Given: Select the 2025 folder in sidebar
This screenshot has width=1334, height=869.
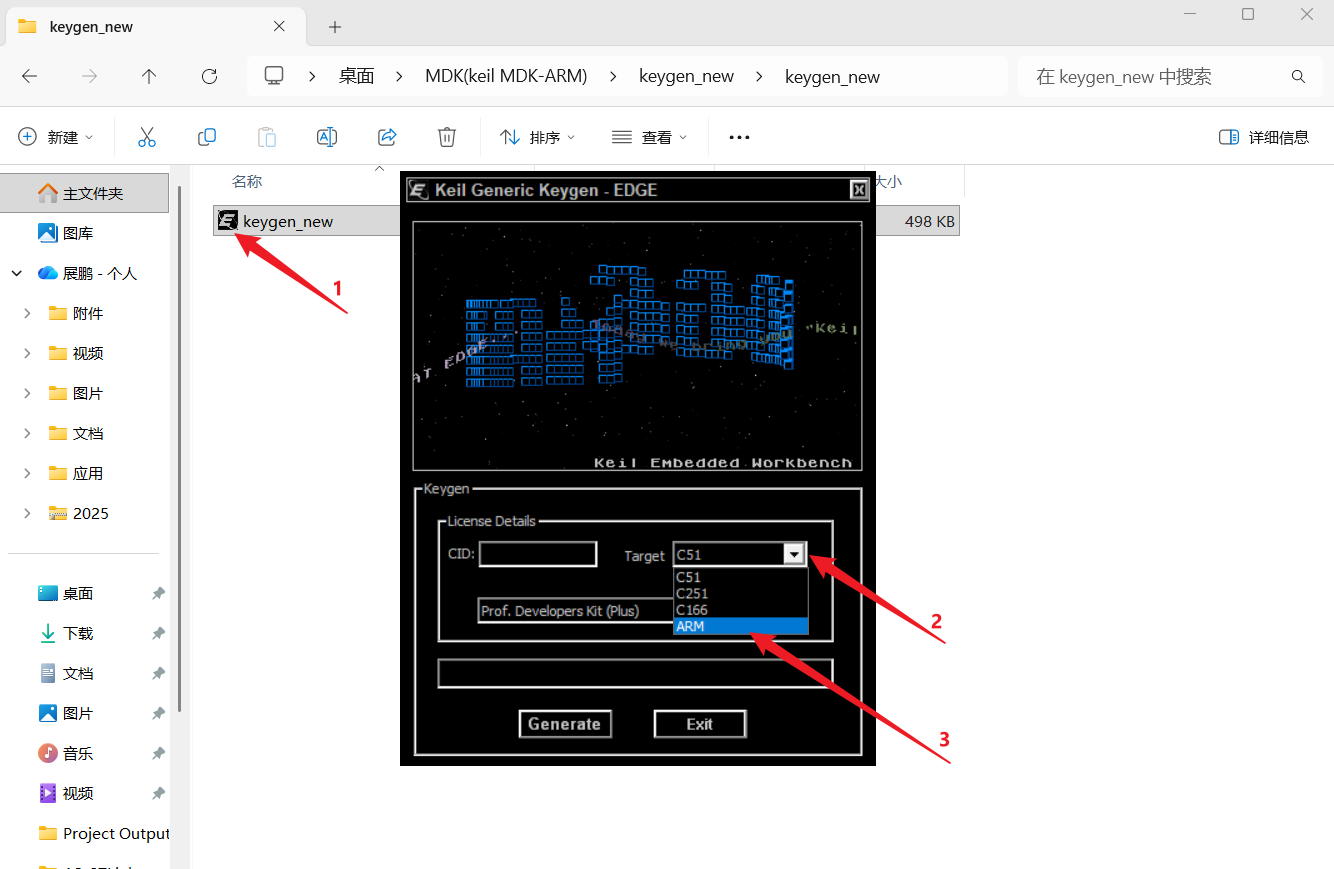Looking at the screenshot, I should 91,513.
